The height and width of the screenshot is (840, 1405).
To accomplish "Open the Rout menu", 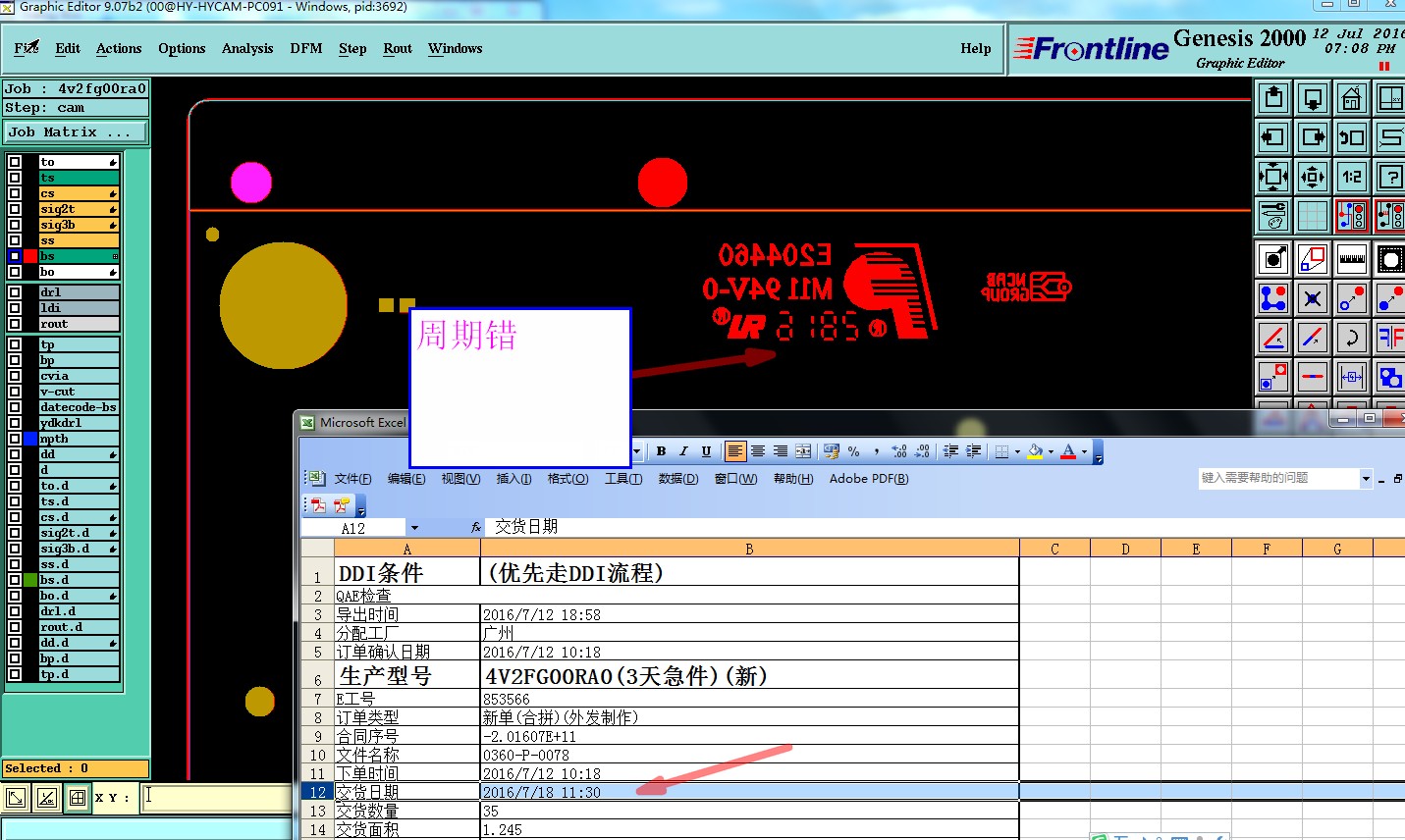I will pos(398,48).
